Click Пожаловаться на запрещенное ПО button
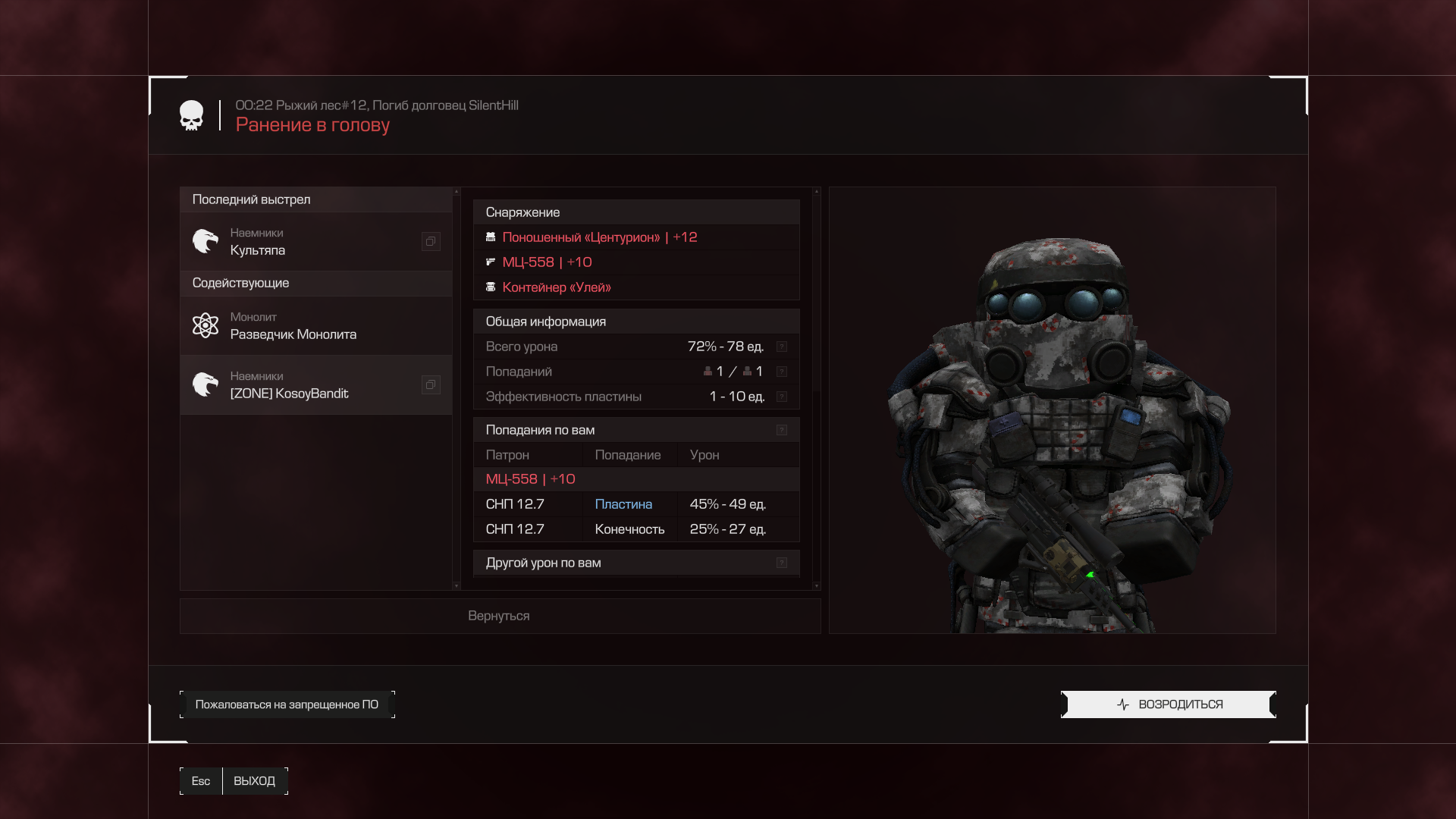 pos(287,704)
